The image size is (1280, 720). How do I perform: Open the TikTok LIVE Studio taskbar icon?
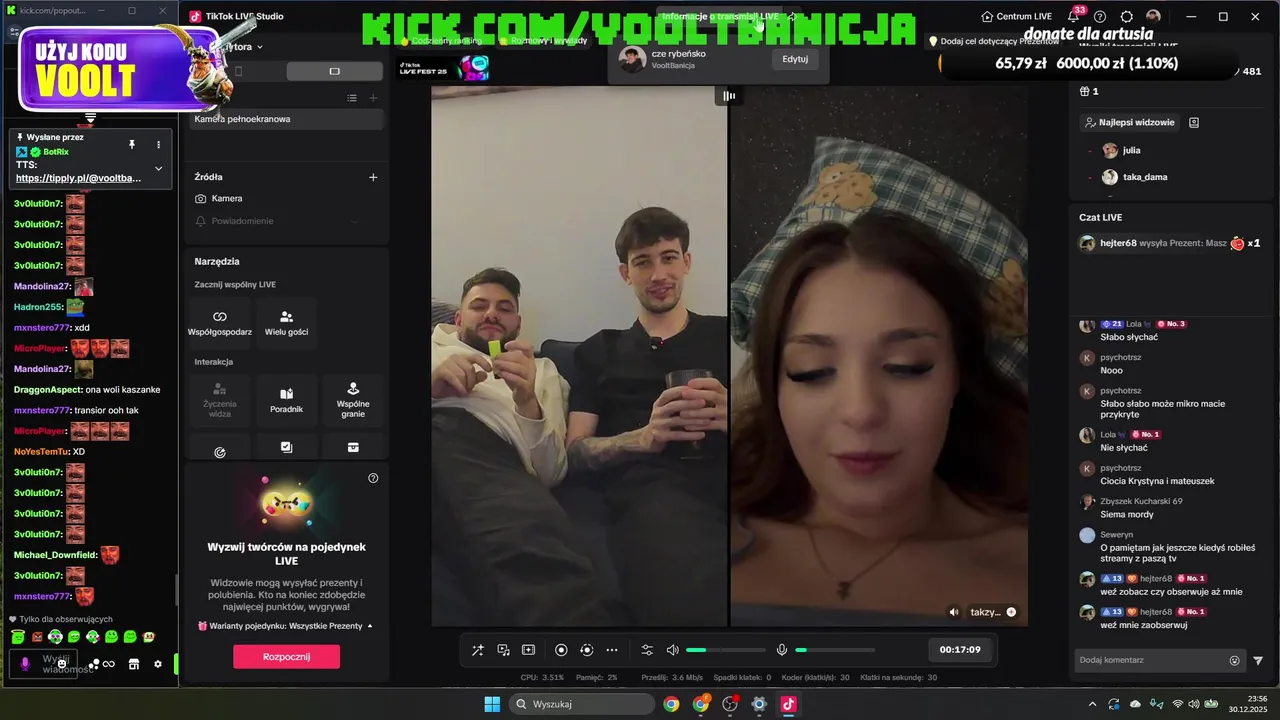coord(788,704)
